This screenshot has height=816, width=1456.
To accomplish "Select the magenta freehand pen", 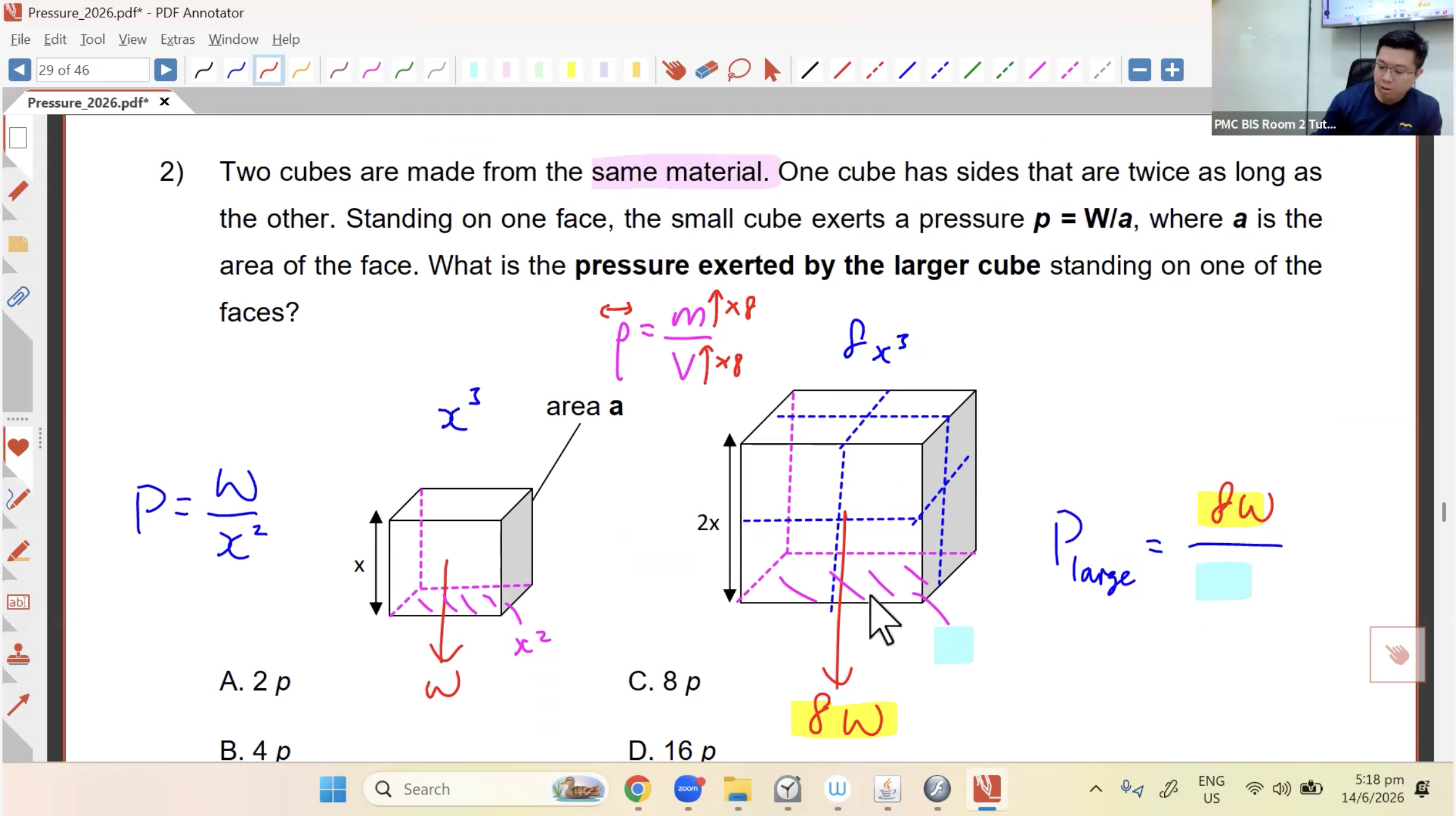I will pos(371,70).
